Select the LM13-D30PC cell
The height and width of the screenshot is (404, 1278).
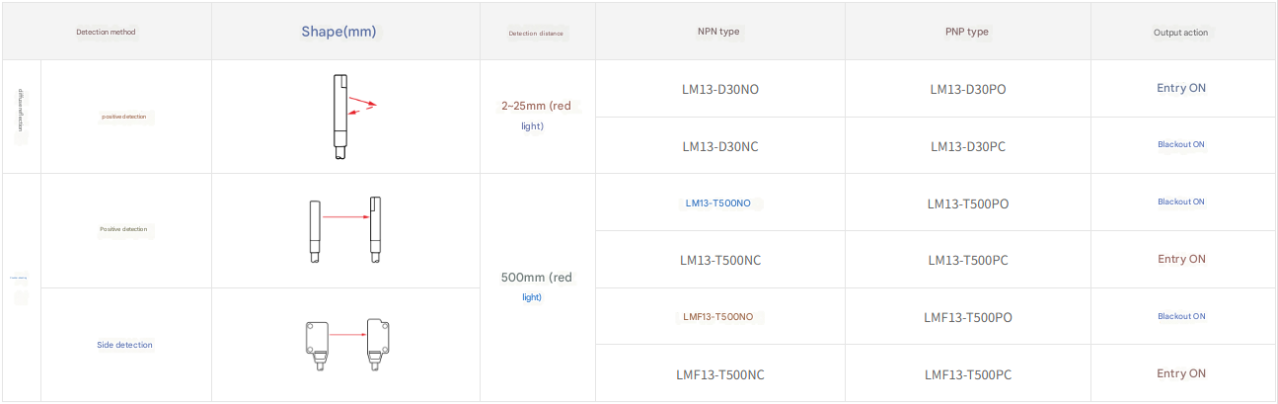click(968, 146)
